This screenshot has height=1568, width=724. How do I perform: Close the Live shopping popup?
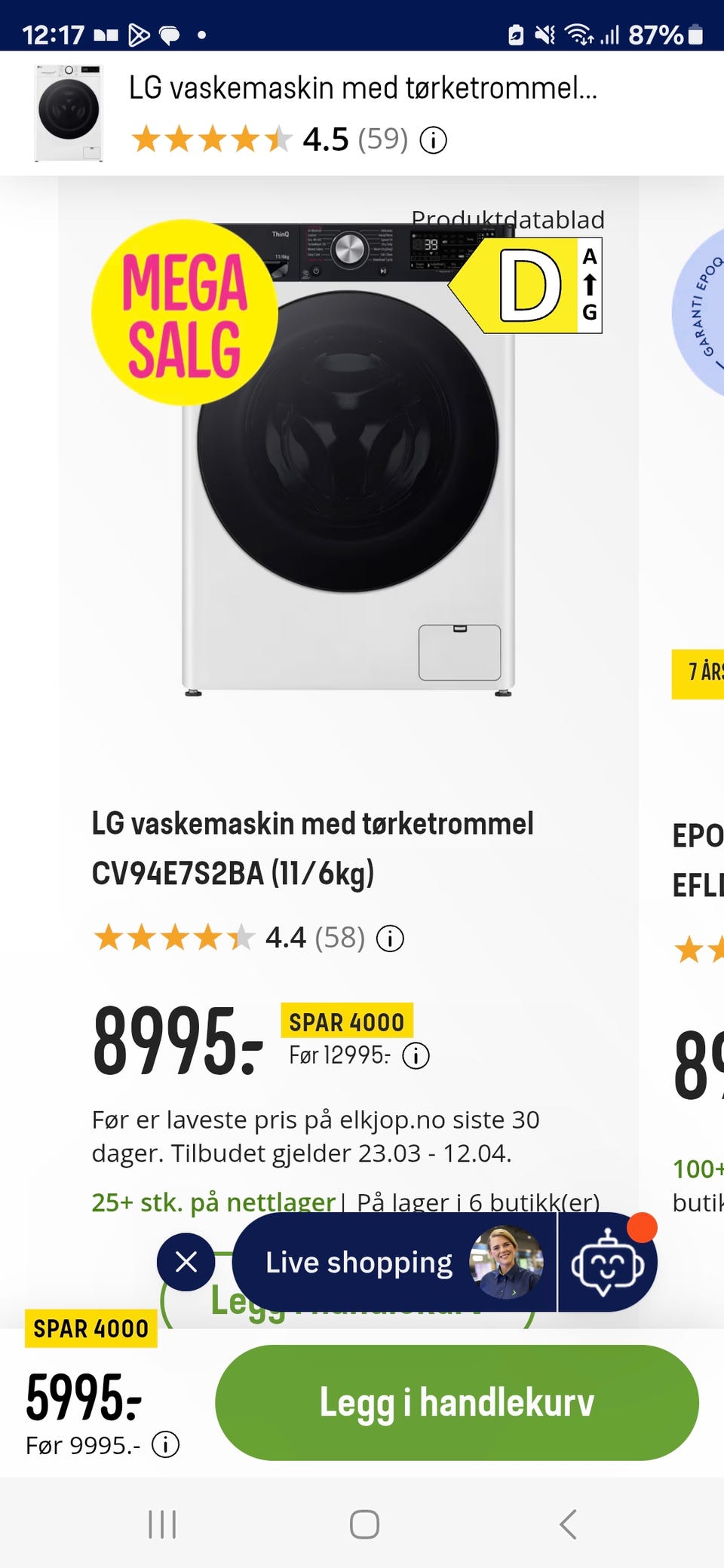pyautogui.click(x=186, y=1261)
